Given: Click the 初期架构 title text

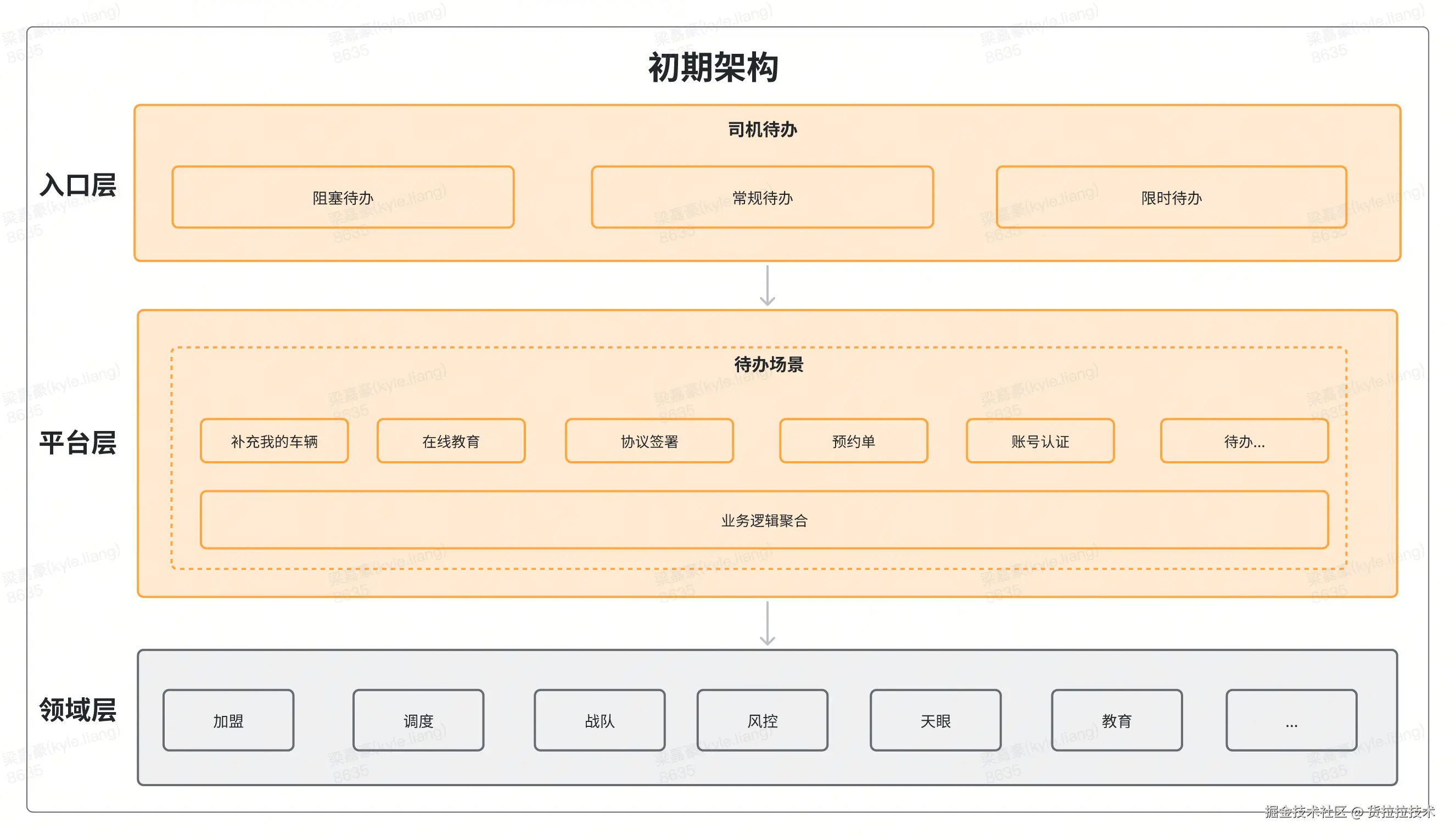Looking at the screenshot, I should tap(713, 68).
